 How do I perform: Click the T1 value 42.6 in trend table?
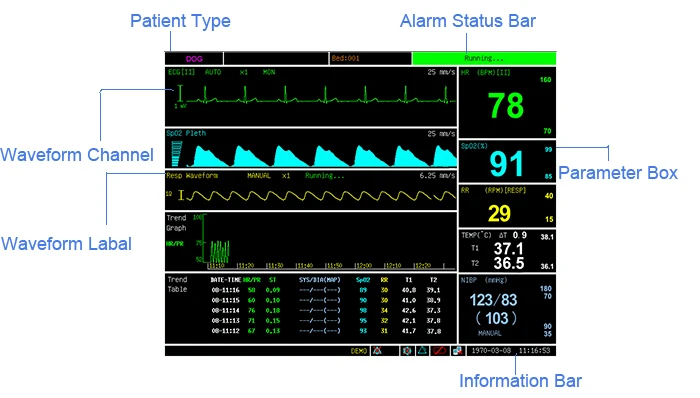[x=408, y=311]
